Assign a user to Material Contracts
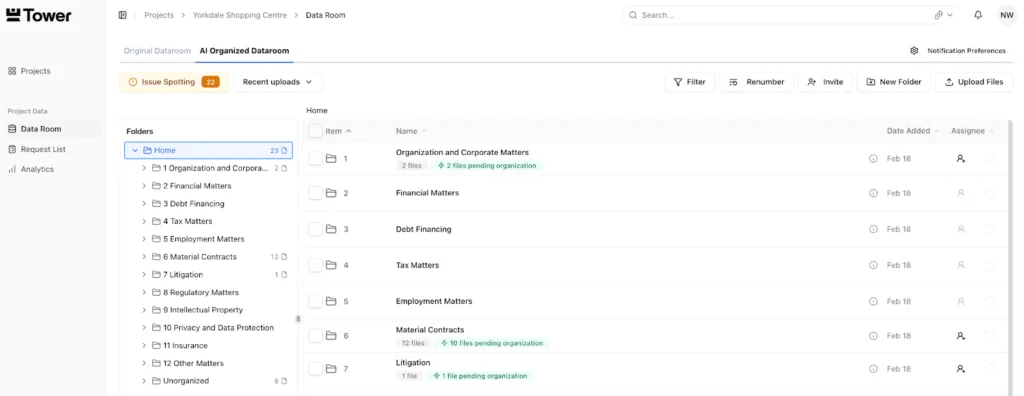Image resolution: width=1024 pixels, height=396 pixels. pyautogui.click(x=961, y=336)
